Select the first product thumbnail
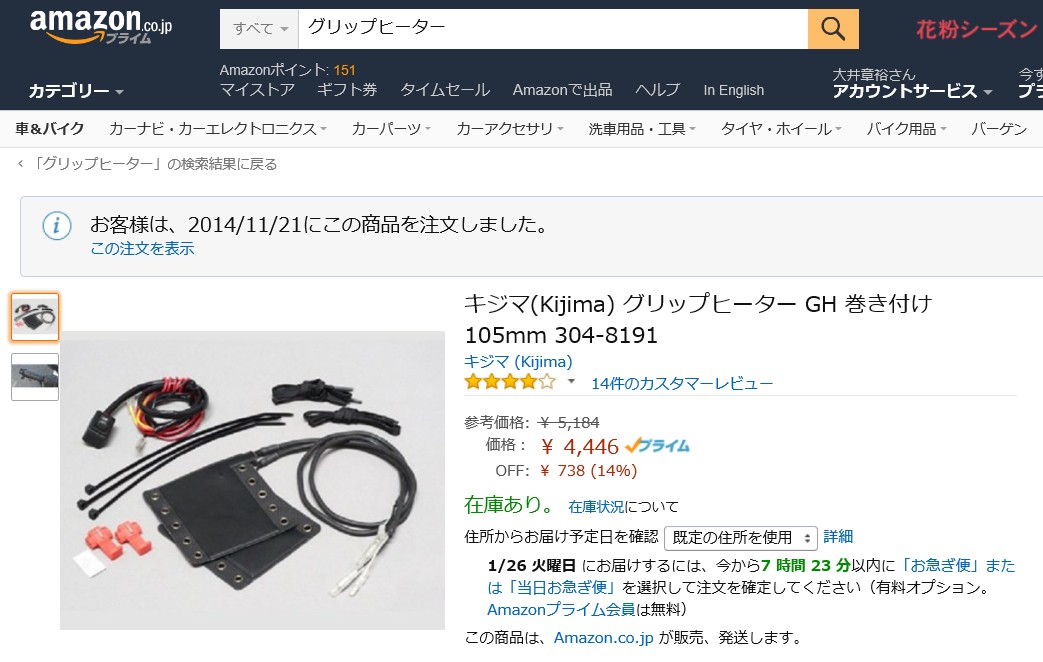 coord(35,317)
